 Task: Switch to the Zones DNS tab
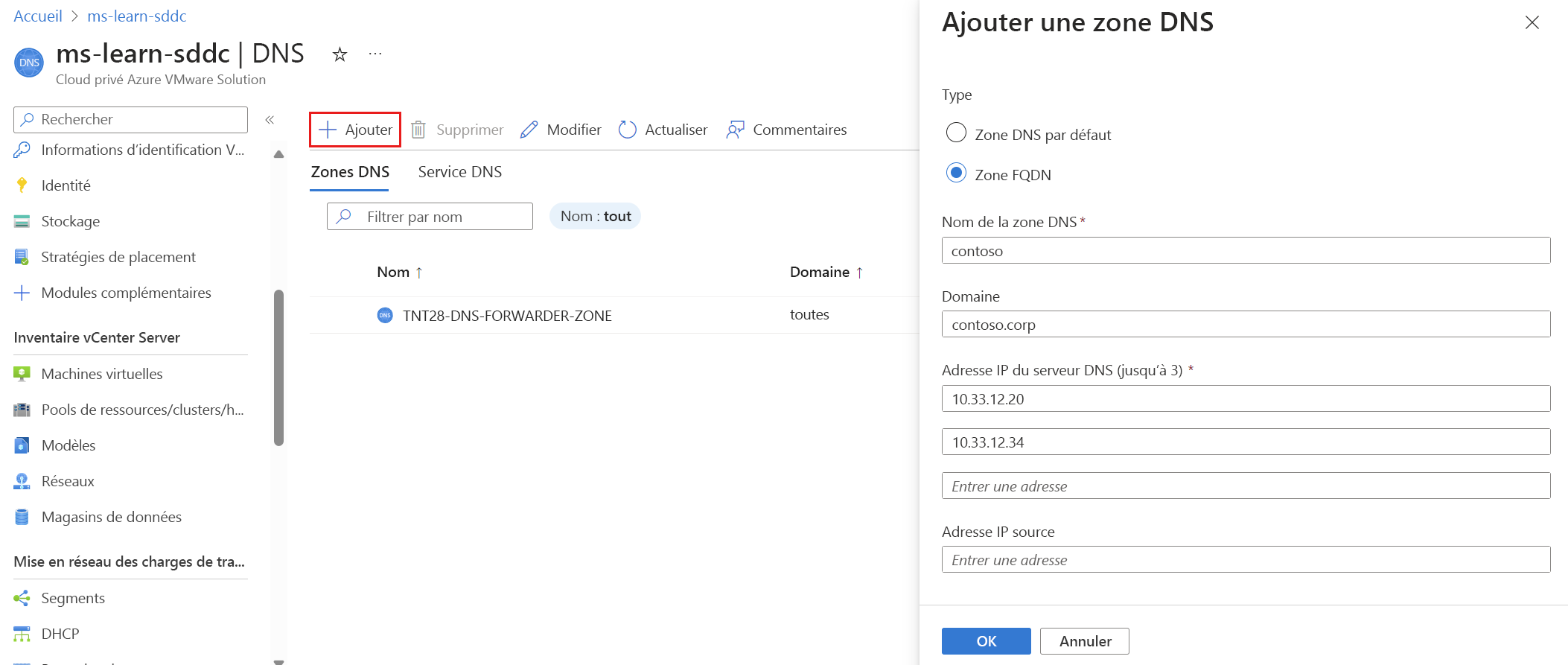tap(350, 172)
